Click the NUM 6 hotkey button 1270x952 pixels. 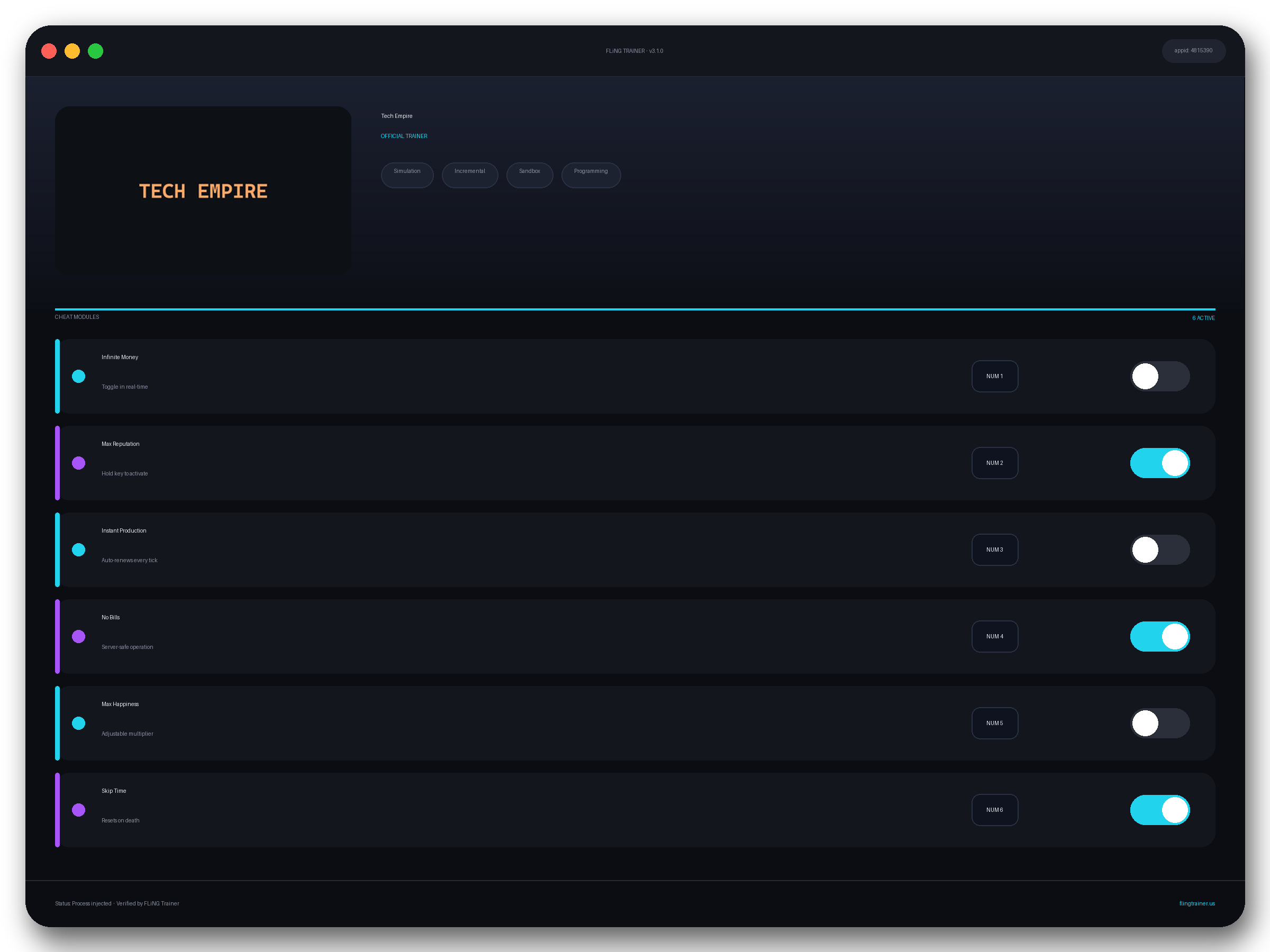coord(994,810)
